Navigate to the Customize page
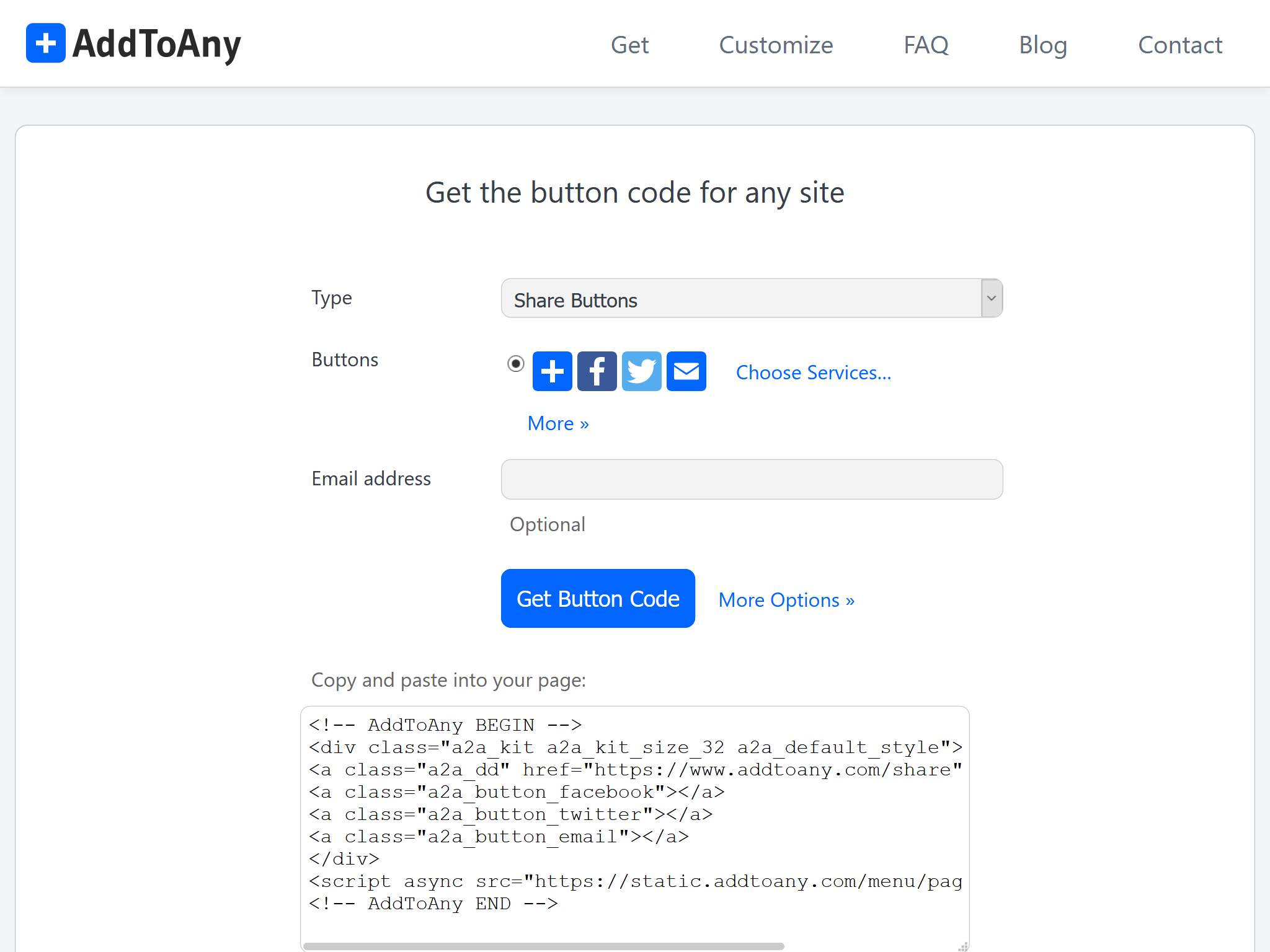The height and width of the screenshot is (952, 1270). (x=776, y=44)
